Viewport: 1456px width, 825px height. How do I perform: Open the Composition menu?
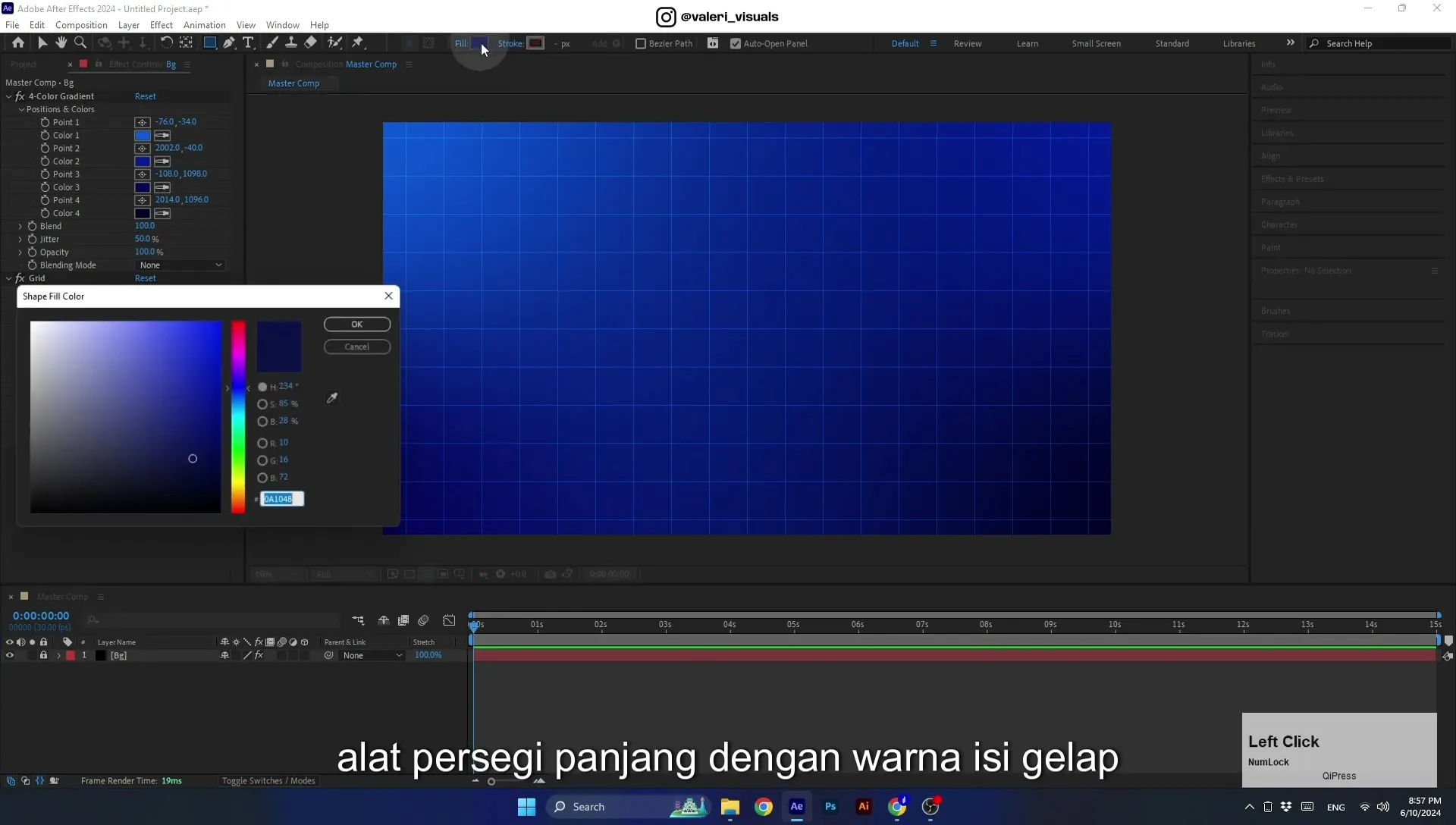point(81,25)
